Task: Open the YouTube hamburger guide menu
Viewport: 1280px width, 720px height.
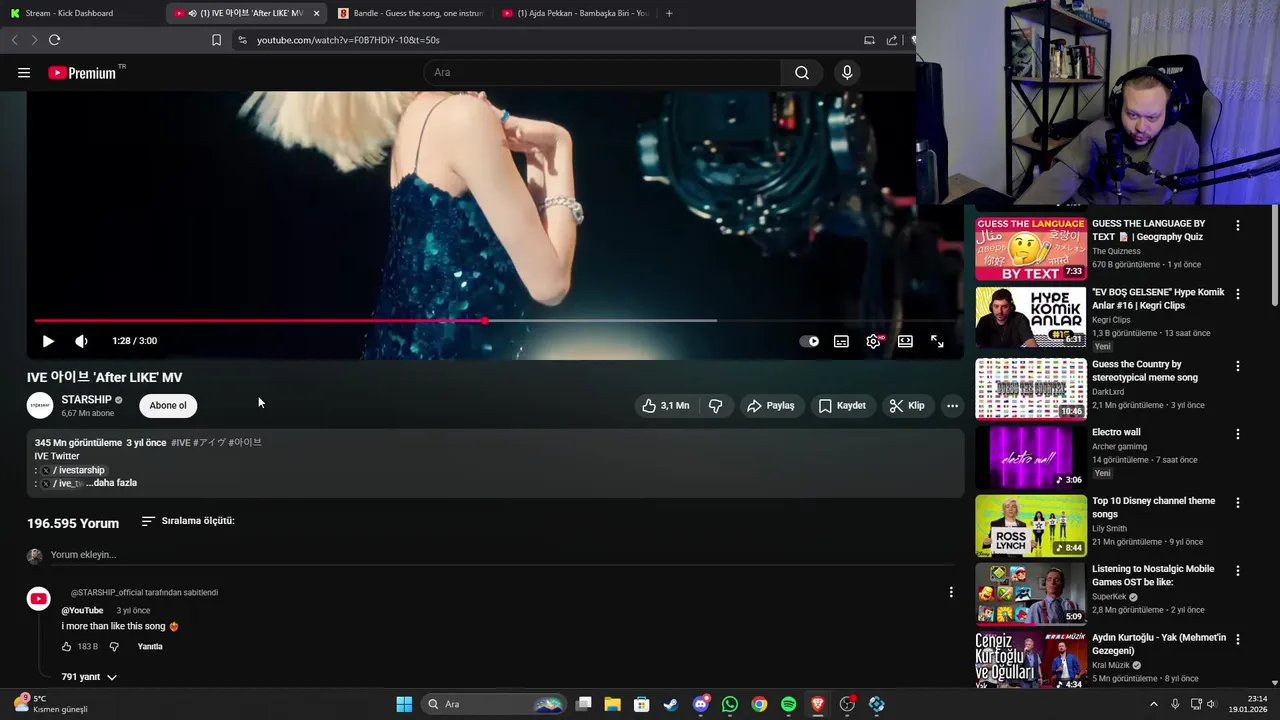Action: 24,72
